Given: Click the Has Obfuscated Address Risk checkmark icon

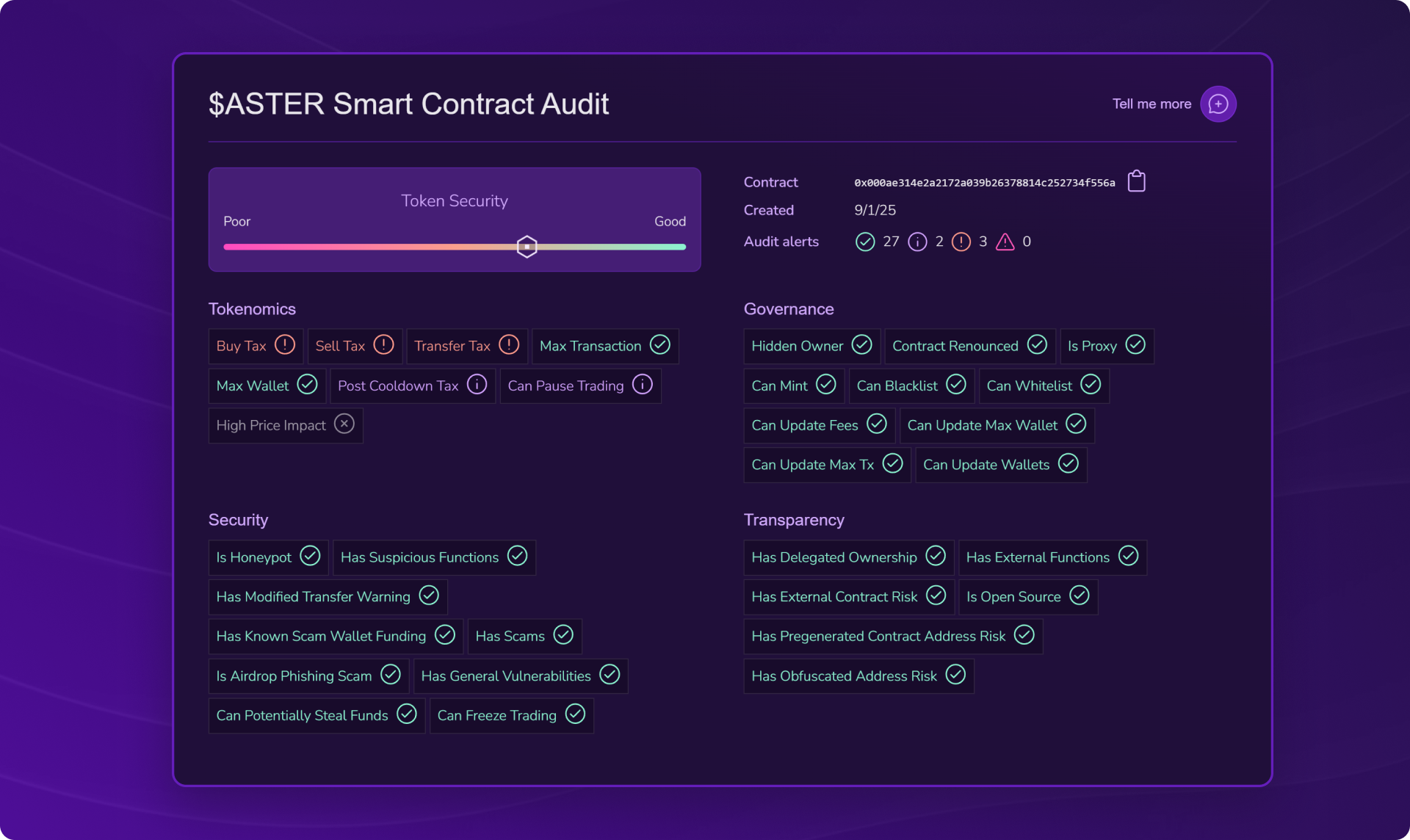Looking at the screenshot, I should [x=955, y=674].
